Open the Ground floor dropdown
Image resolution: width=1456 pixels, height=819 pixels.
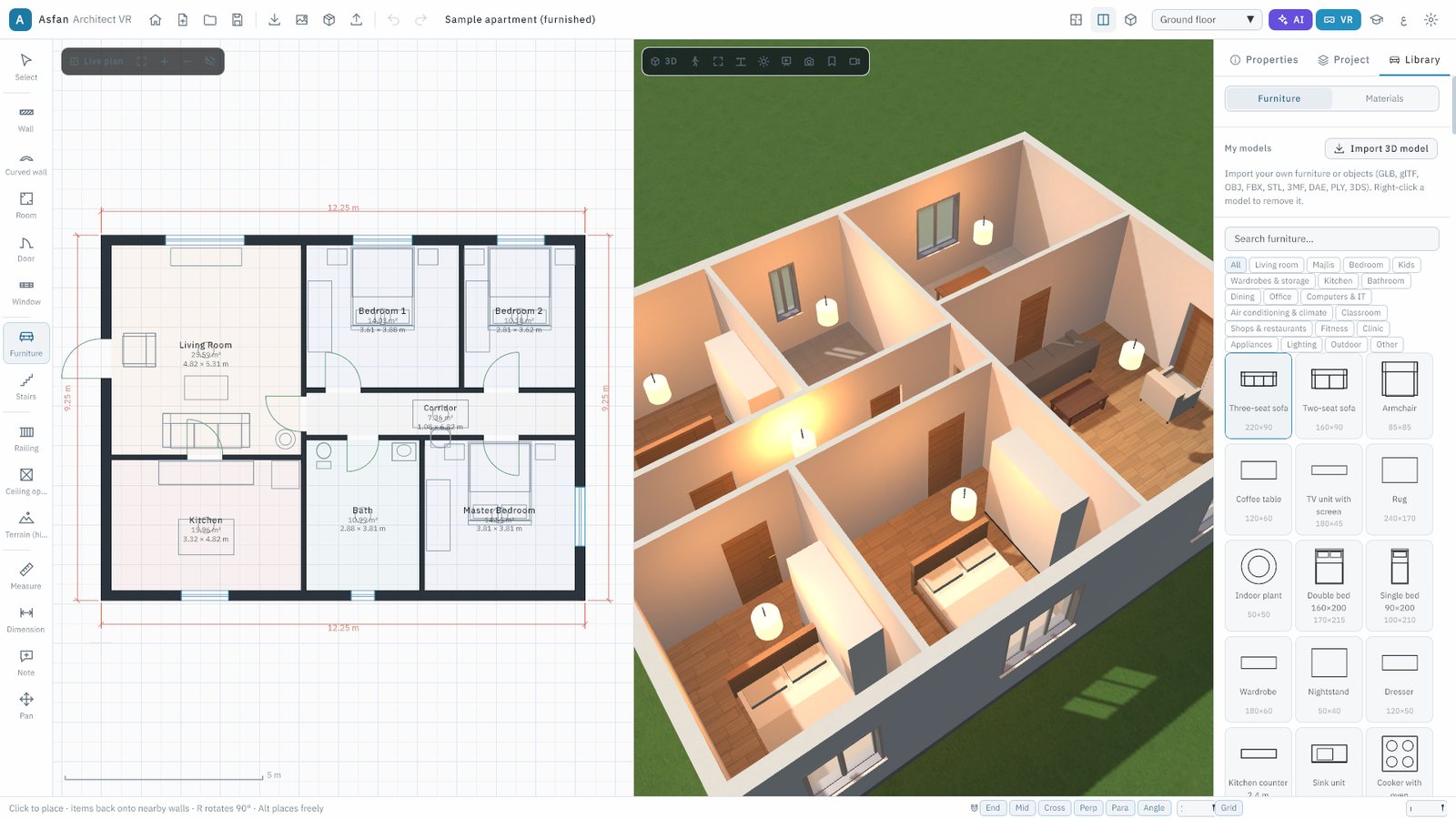pos(1207,19)
